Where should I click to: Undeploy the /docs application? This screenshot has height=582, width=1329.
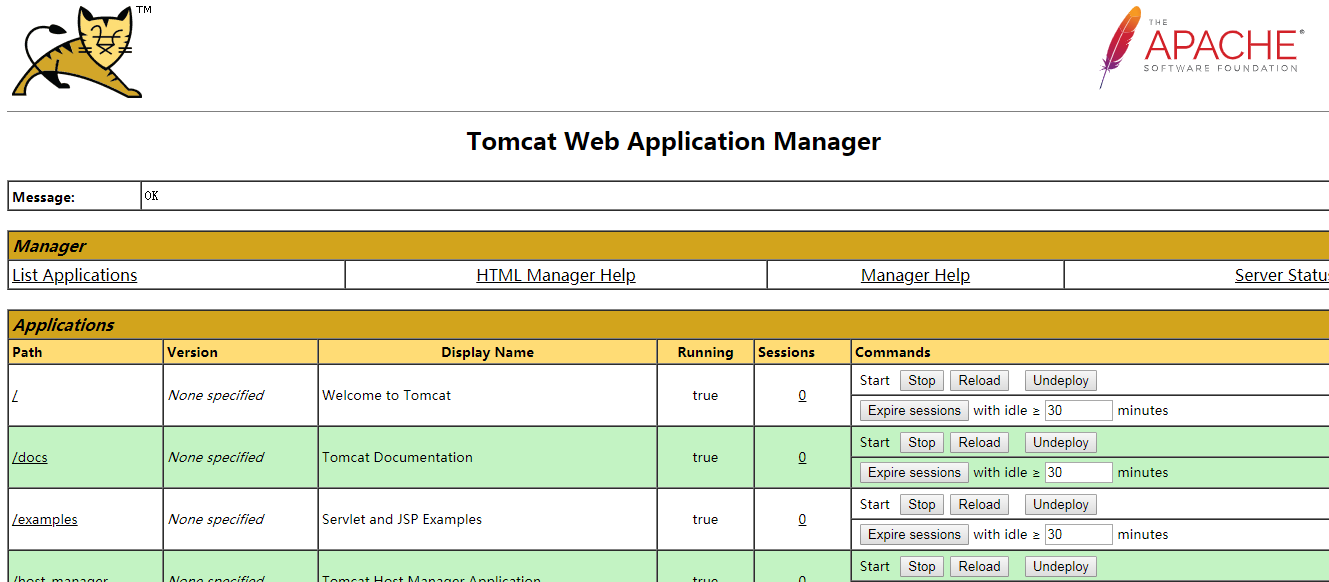click(1061, 442)
